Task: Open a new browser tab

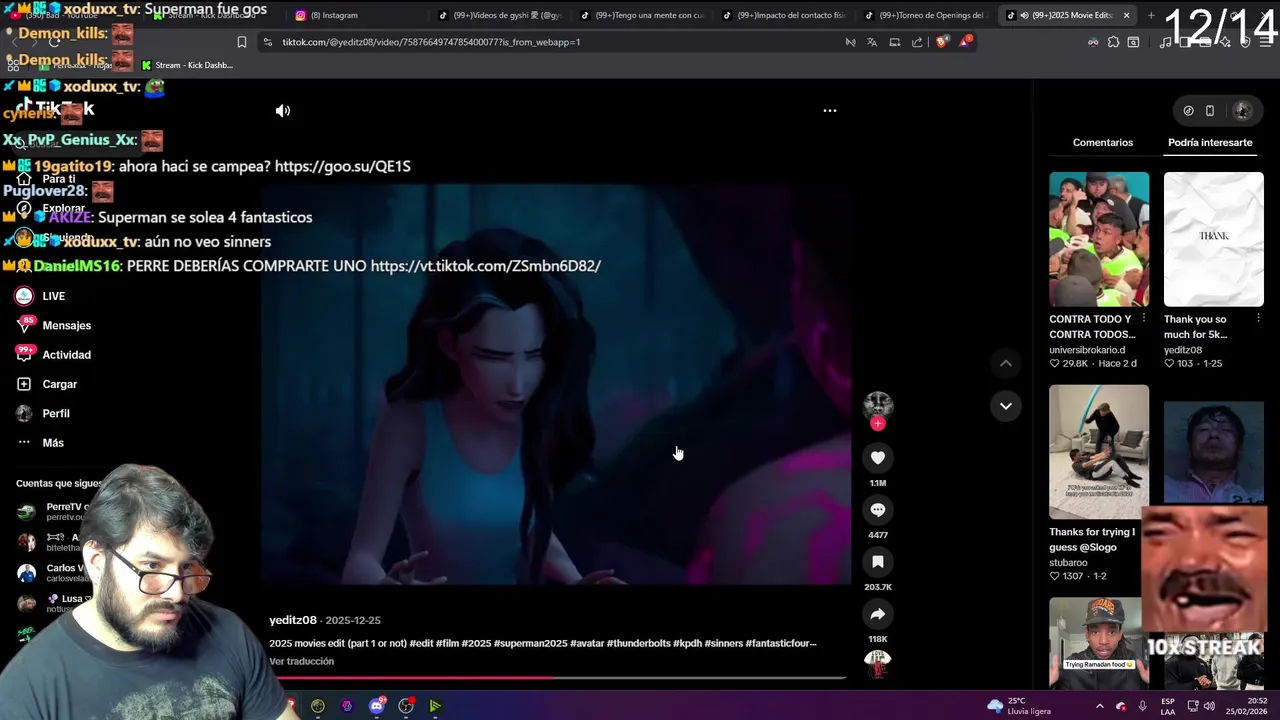Action: (x=1151, y=15)
